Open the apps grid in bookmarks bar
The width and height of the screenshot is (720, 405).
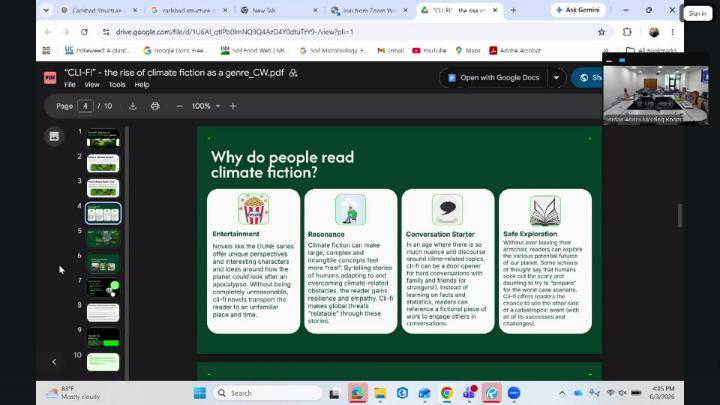click(46, 51)
